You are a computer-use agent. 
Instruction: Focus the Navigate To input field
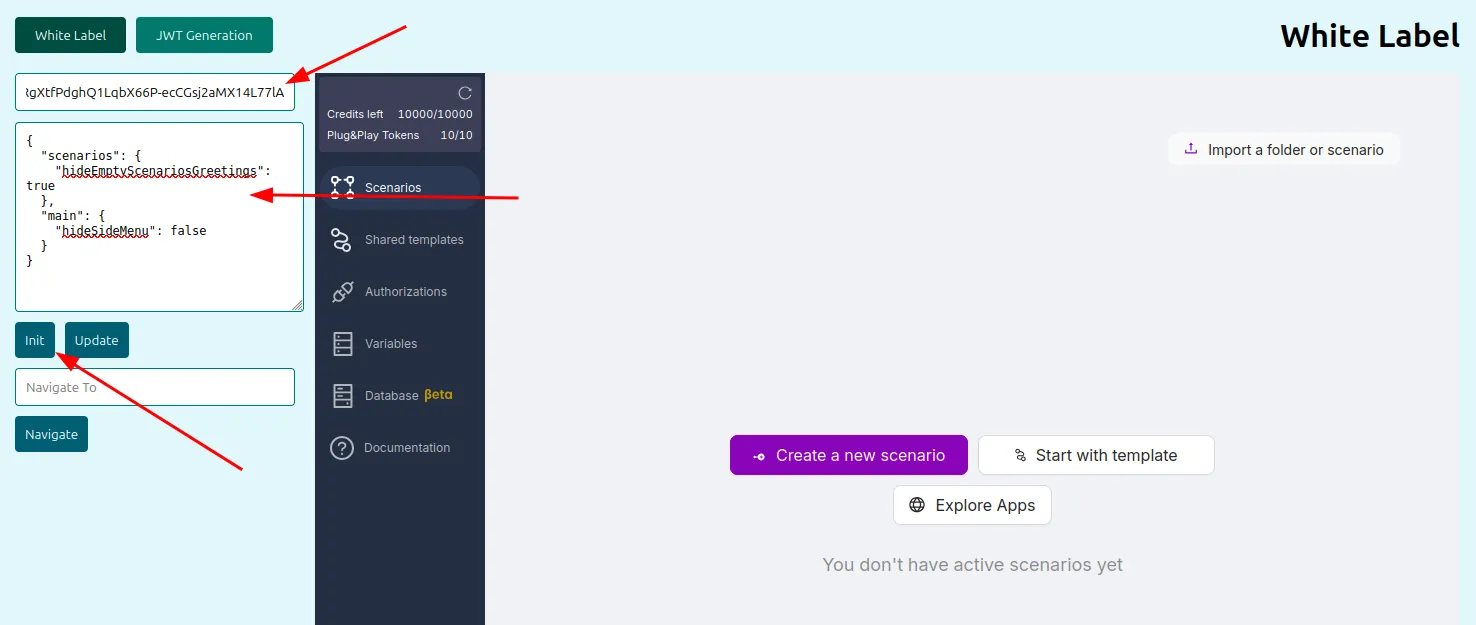tap(155, 387)
